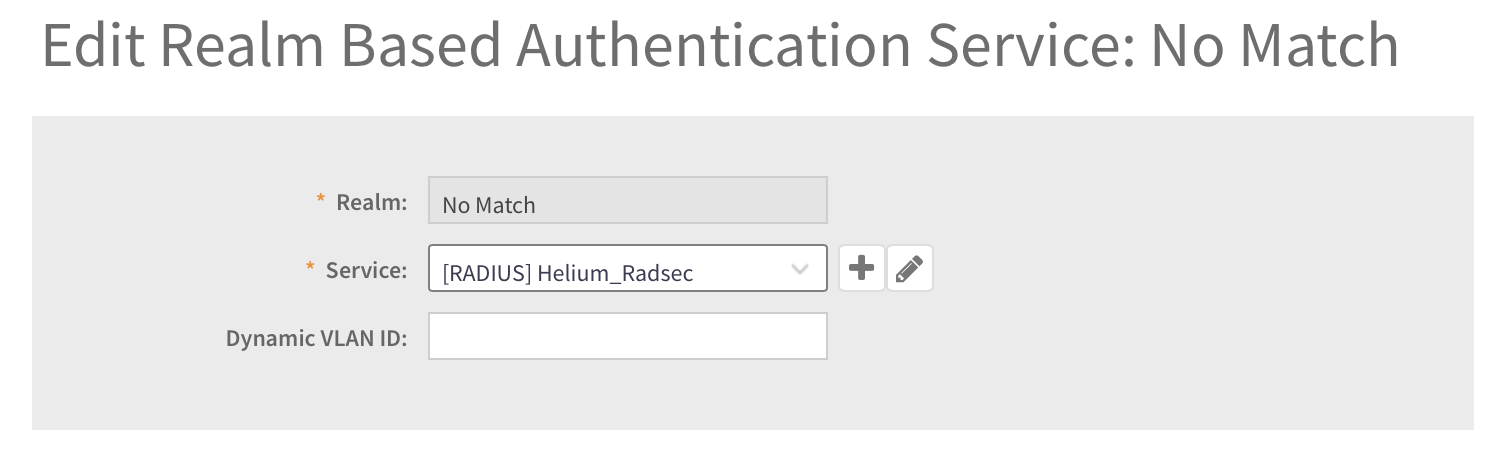The image size is (1494, 468).
Task: Click the Dynamic VLAN ID label
Action: tap(316, 338)
